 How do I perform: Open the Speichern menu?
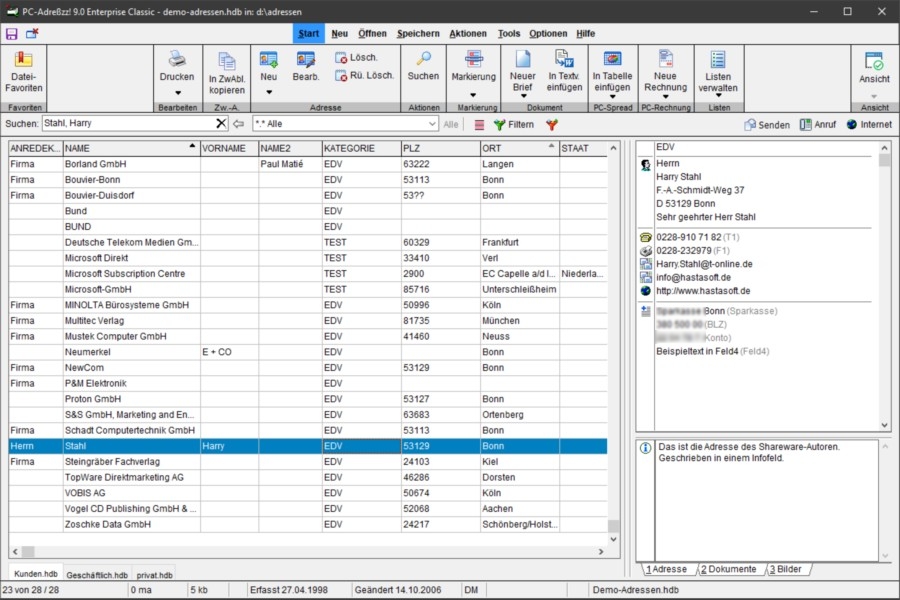[418, 33]
